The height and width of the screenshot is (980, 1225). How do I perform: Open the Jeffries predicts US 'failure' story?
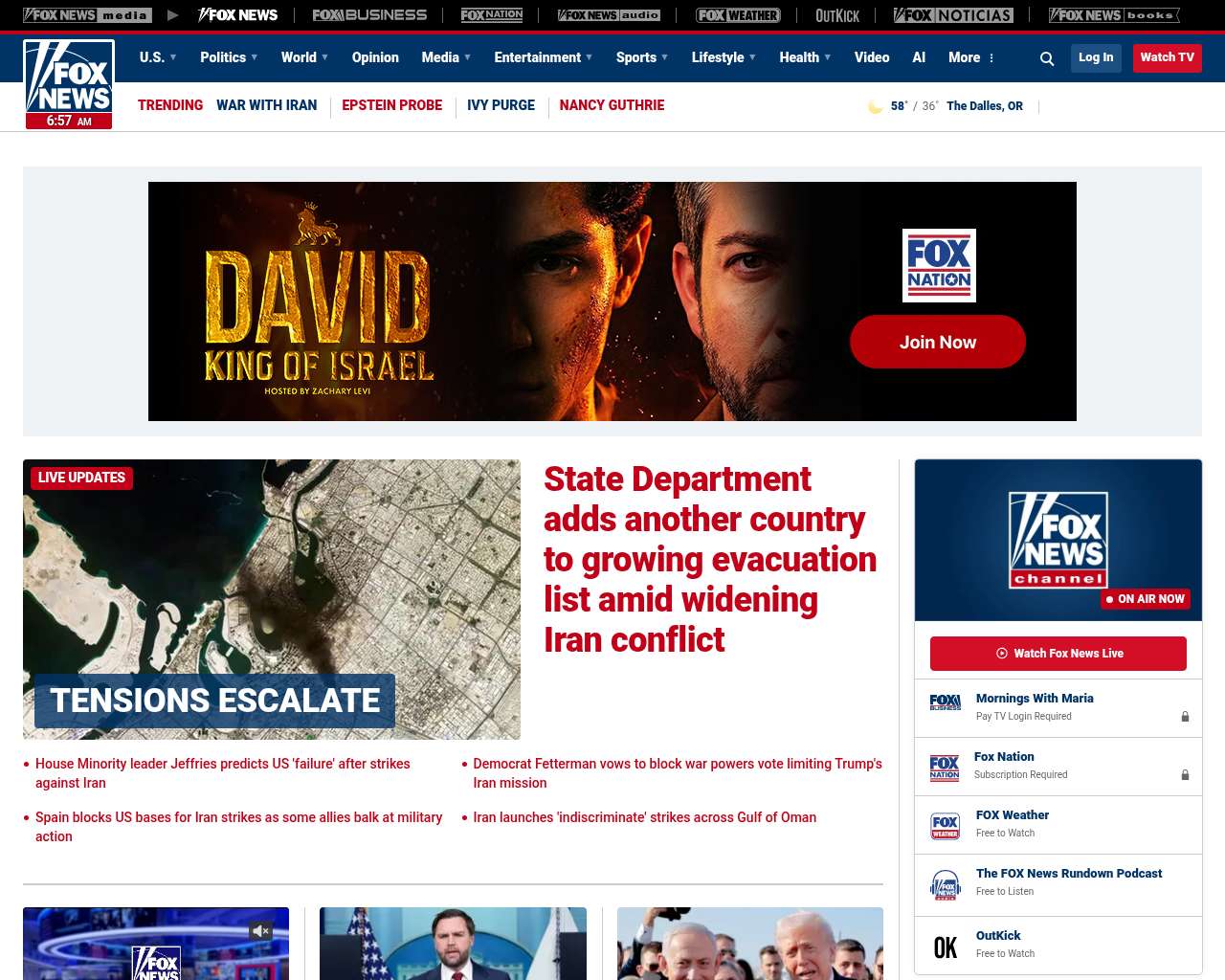pyautogui.click(x=223, y=773)
